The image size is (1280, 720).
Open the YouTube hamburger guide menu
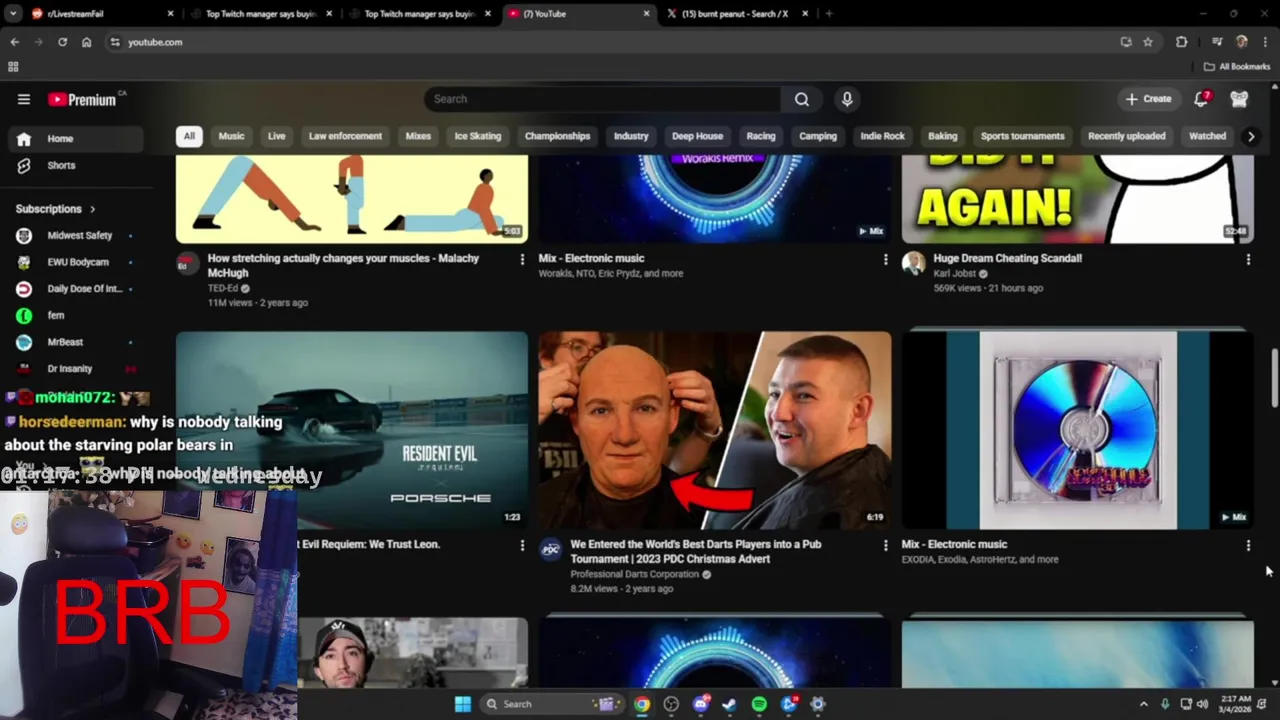(24, 99)
